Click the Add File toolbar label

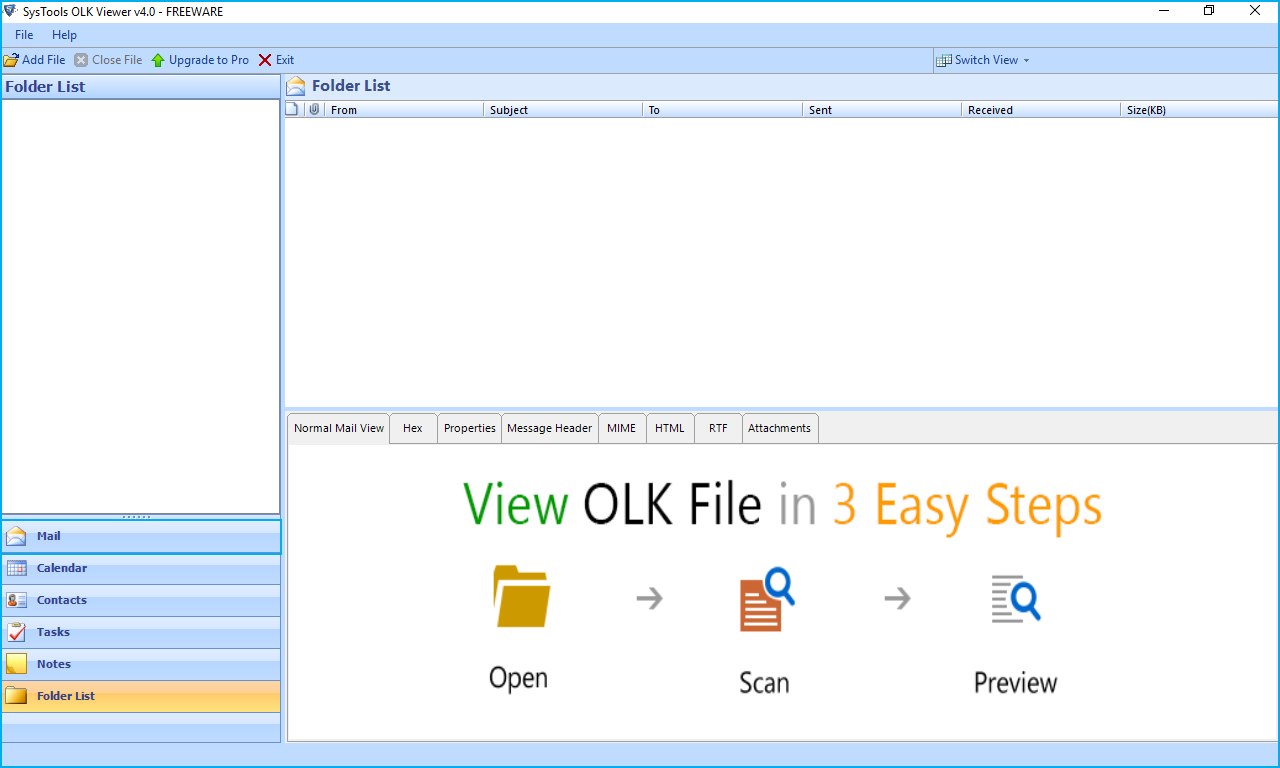click(44, 60)
